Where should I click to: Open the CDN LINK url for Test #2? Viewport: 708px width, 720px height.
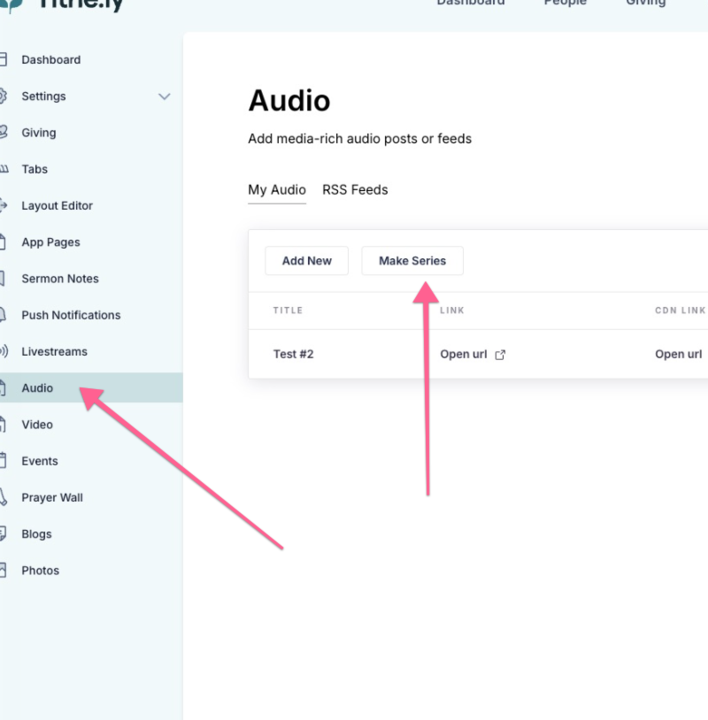pyautogui.click(x=678, y=354)
